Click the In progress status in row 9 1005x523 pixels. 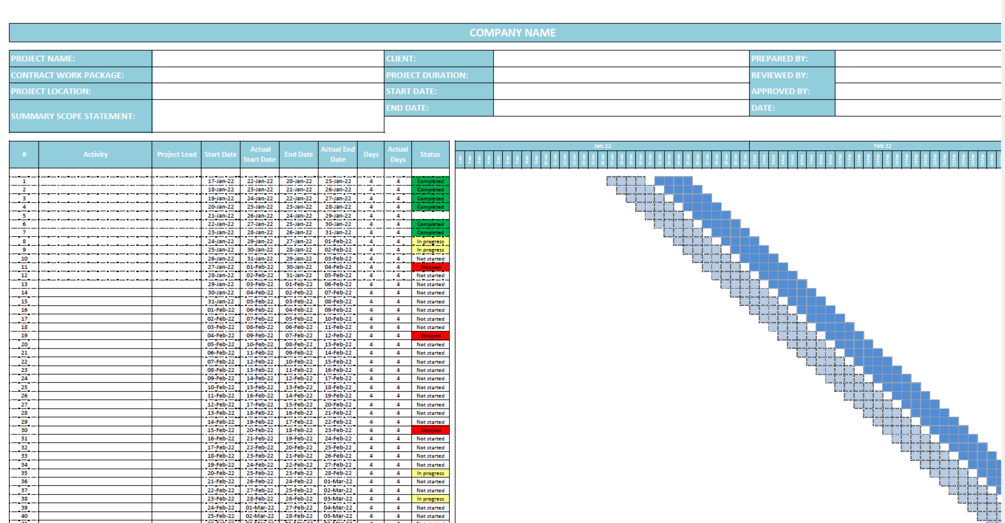tap(430, 250)
